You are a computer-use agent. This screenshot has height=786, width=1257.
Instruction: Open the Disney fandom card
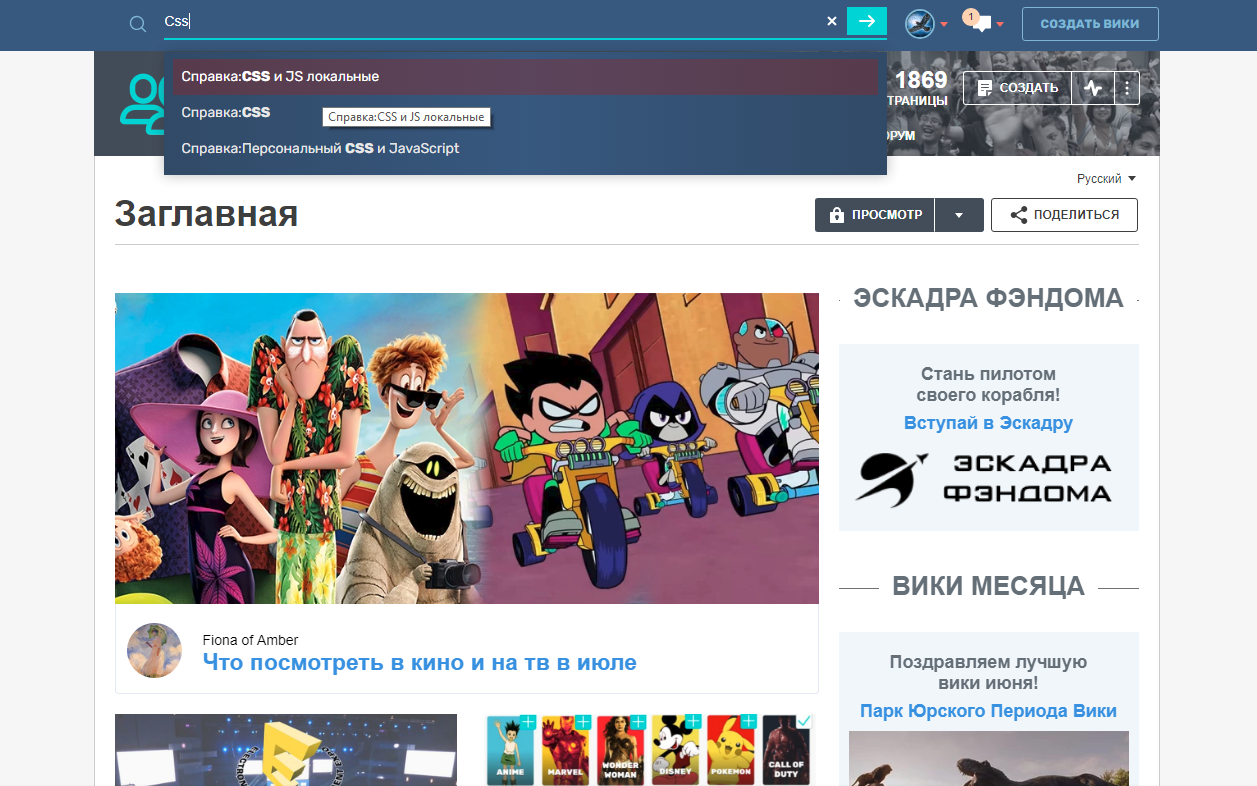(675, 750)
